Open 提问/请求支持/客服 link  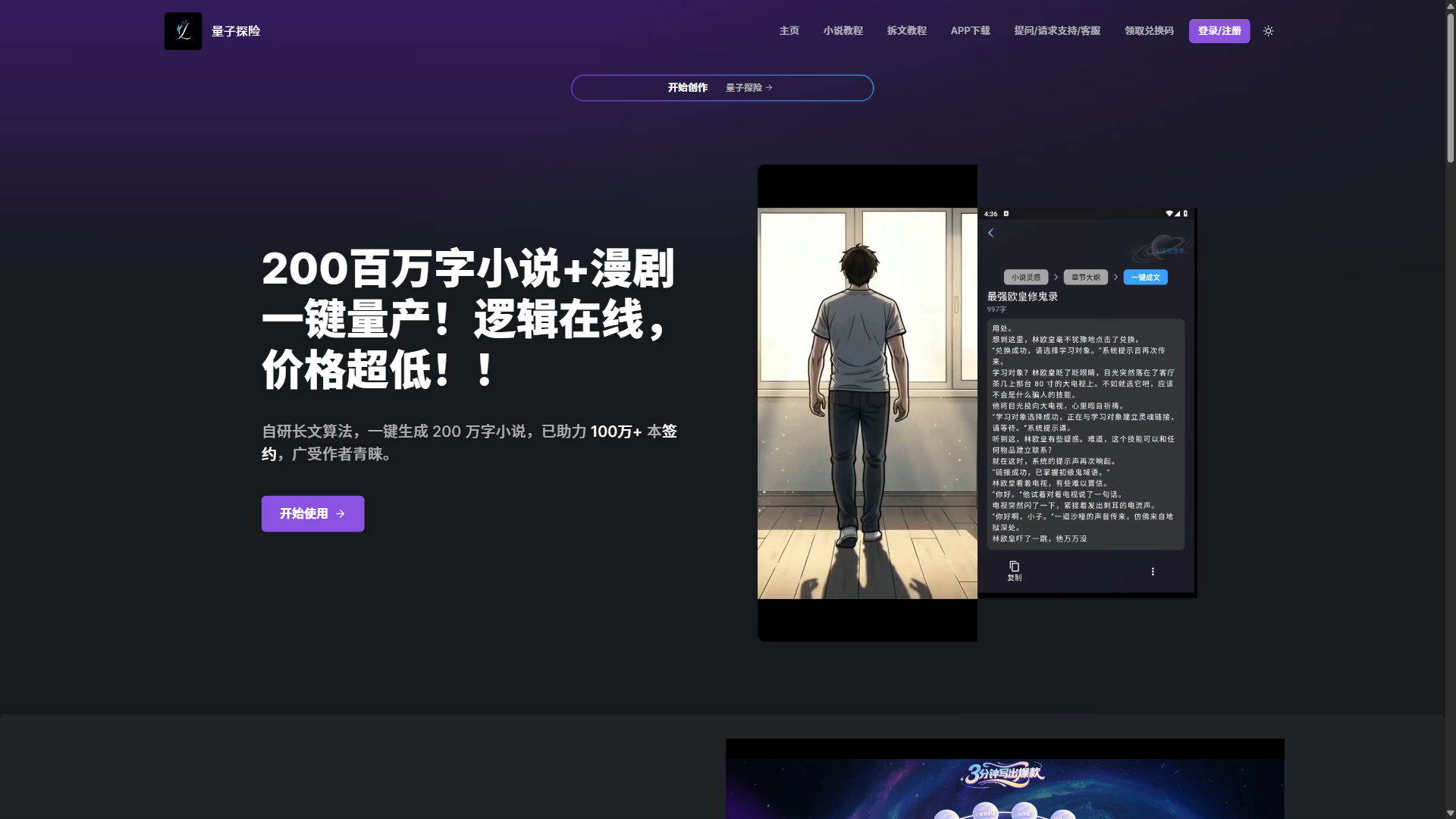1056,31
